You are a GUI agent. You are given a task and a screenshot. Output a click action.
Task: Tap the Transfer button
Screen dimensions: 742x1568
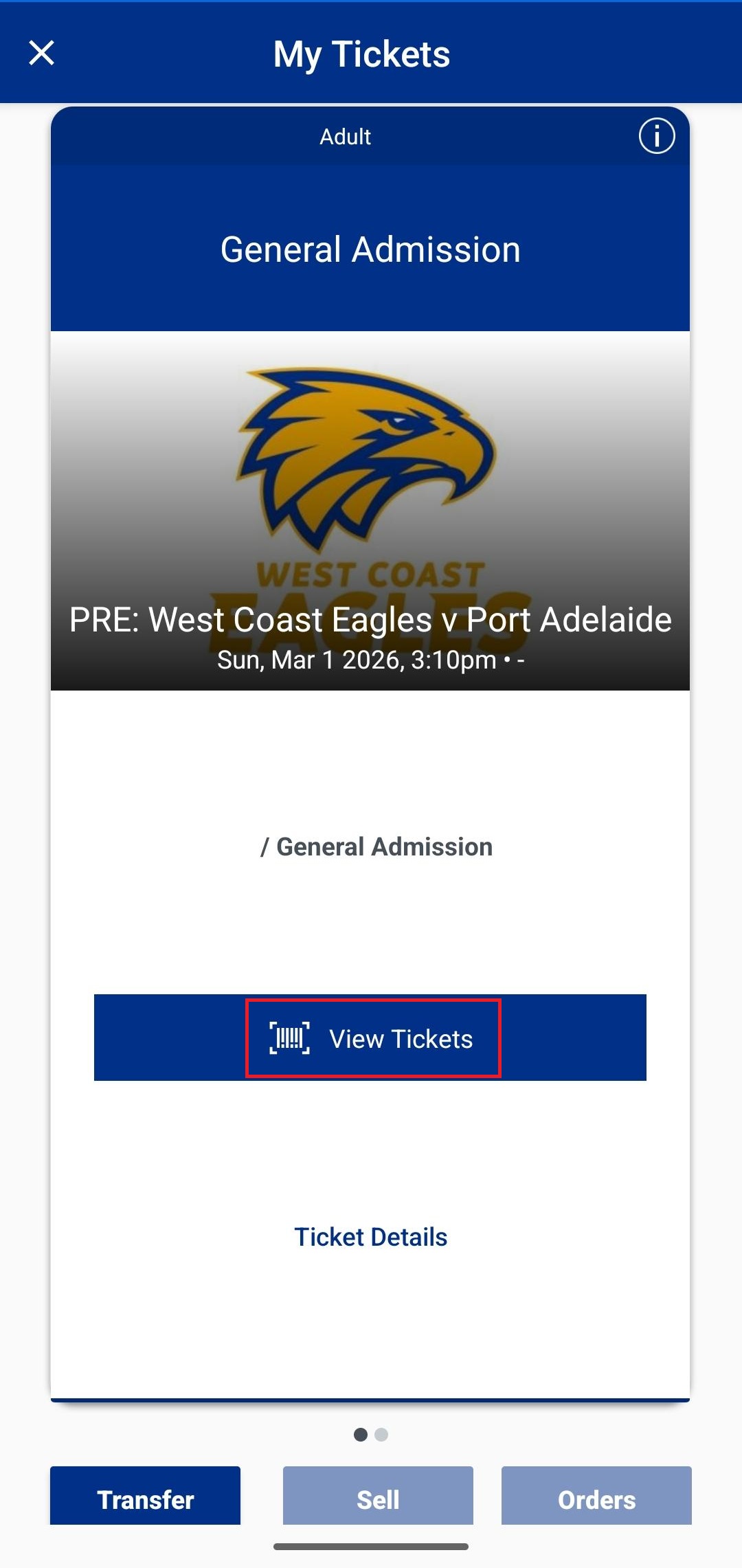click(145, 1498)
